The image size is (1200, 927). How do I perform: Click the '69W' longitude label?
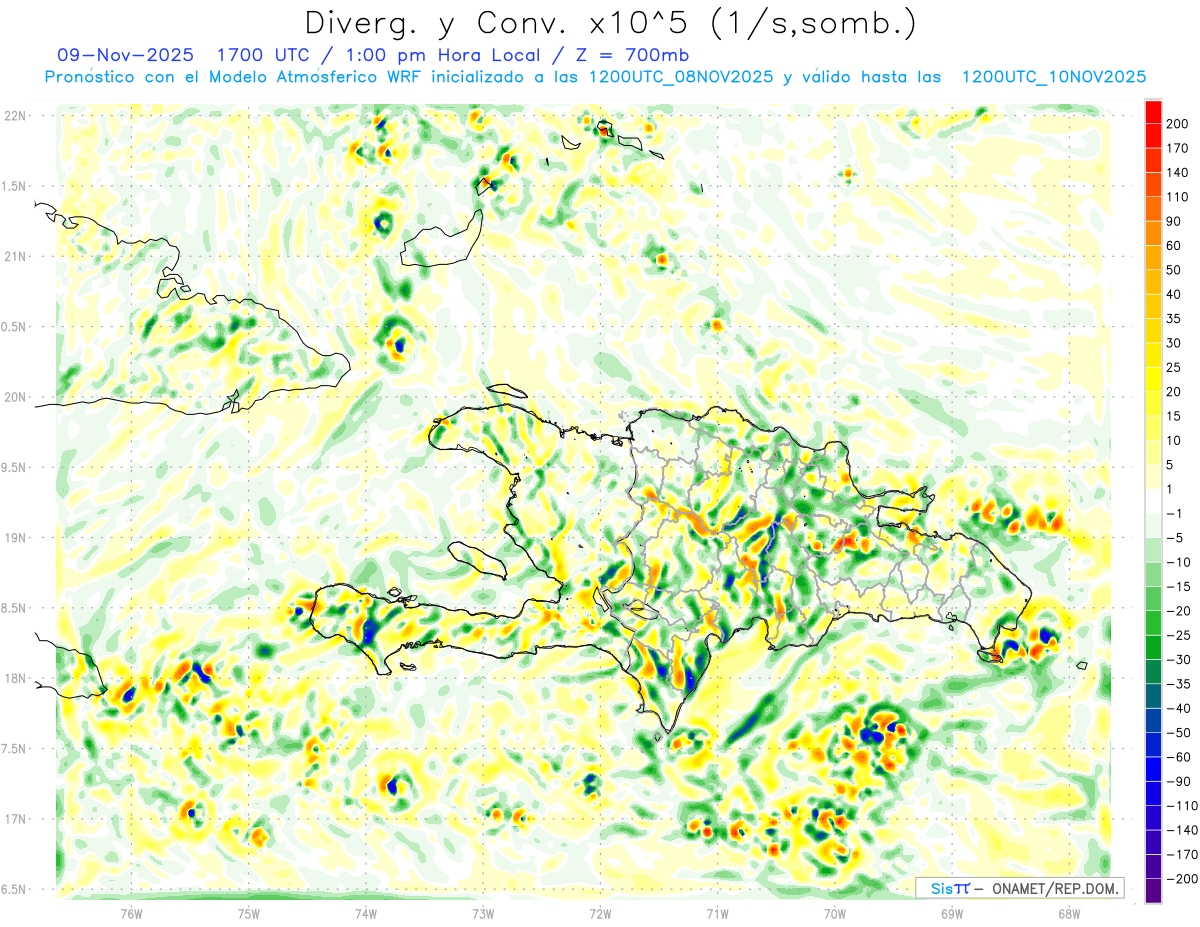point(952,913)
